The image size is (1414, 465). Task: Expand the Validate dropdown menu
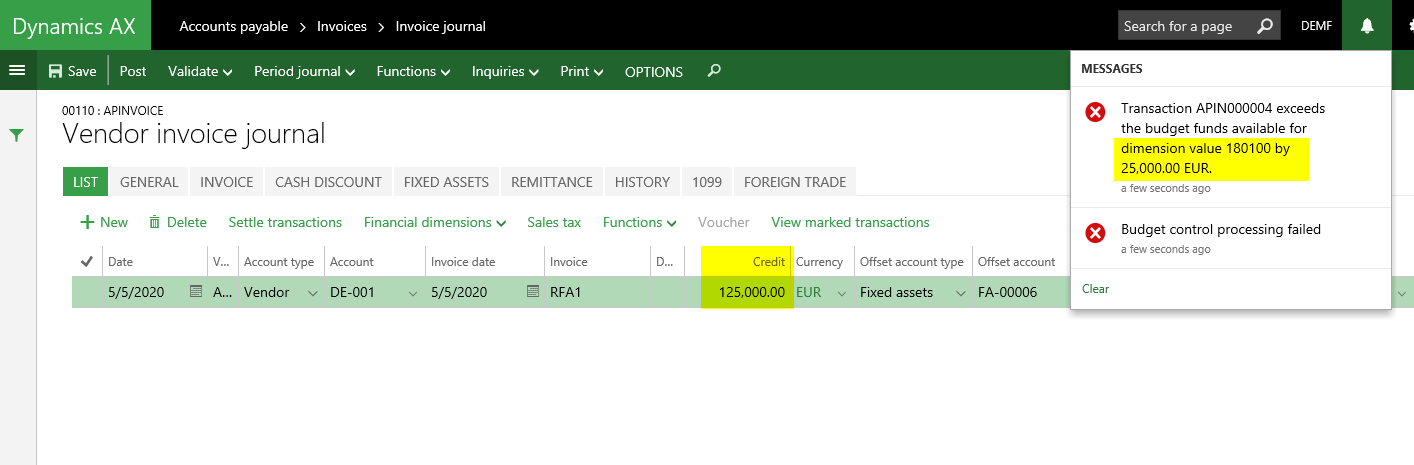[200, 72]
